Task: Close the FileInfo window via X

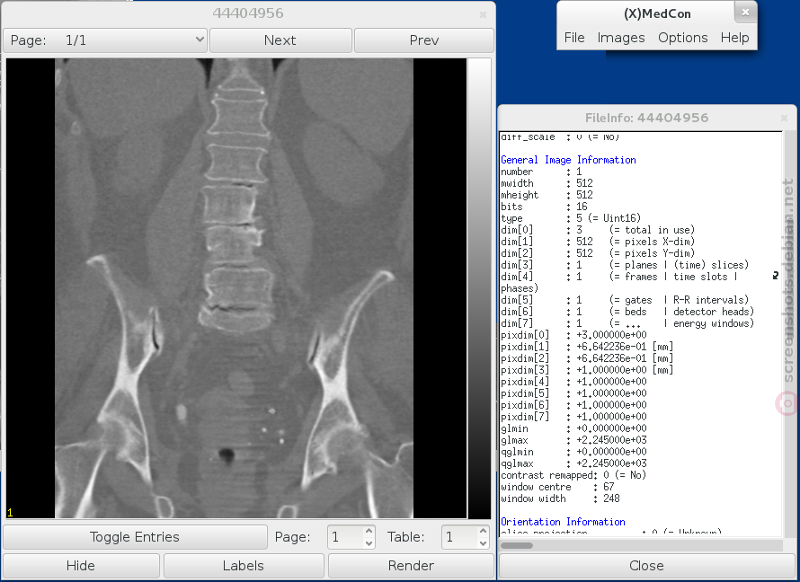Action: pos(784,118)
